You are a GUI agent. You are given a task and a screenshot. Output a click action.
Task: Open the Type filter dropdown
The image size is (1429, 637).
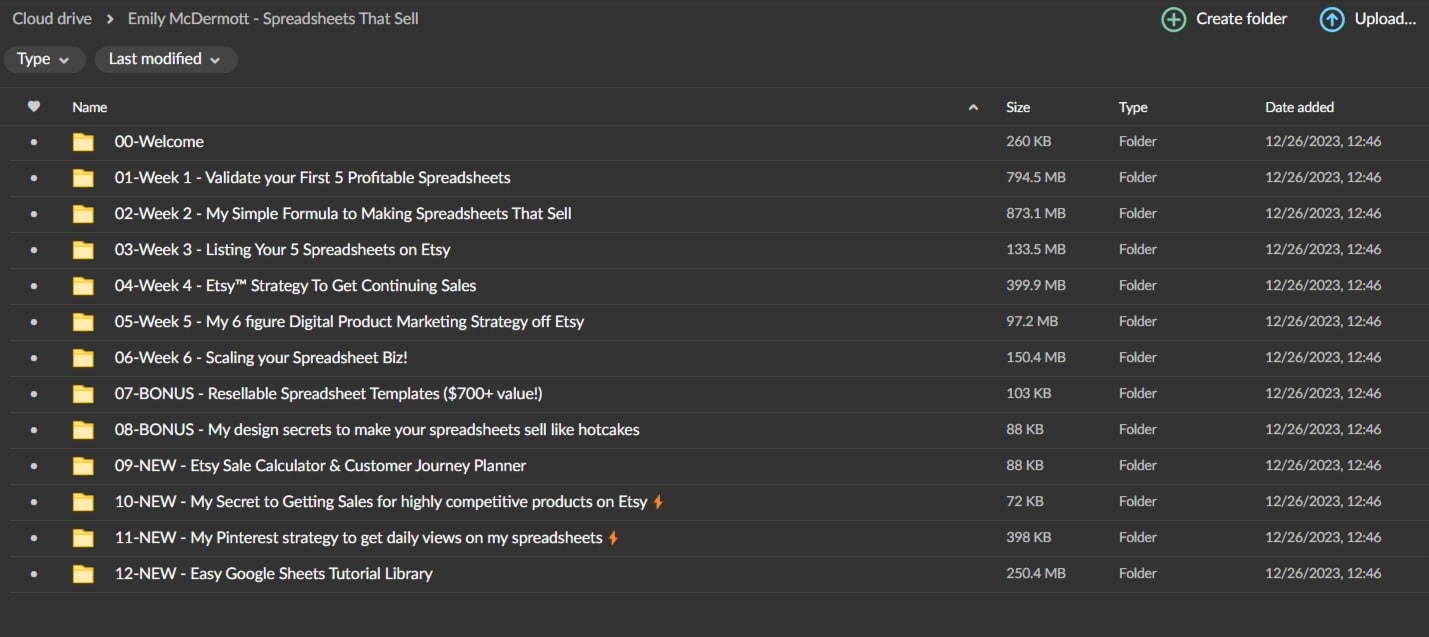[x=44, y=59]
